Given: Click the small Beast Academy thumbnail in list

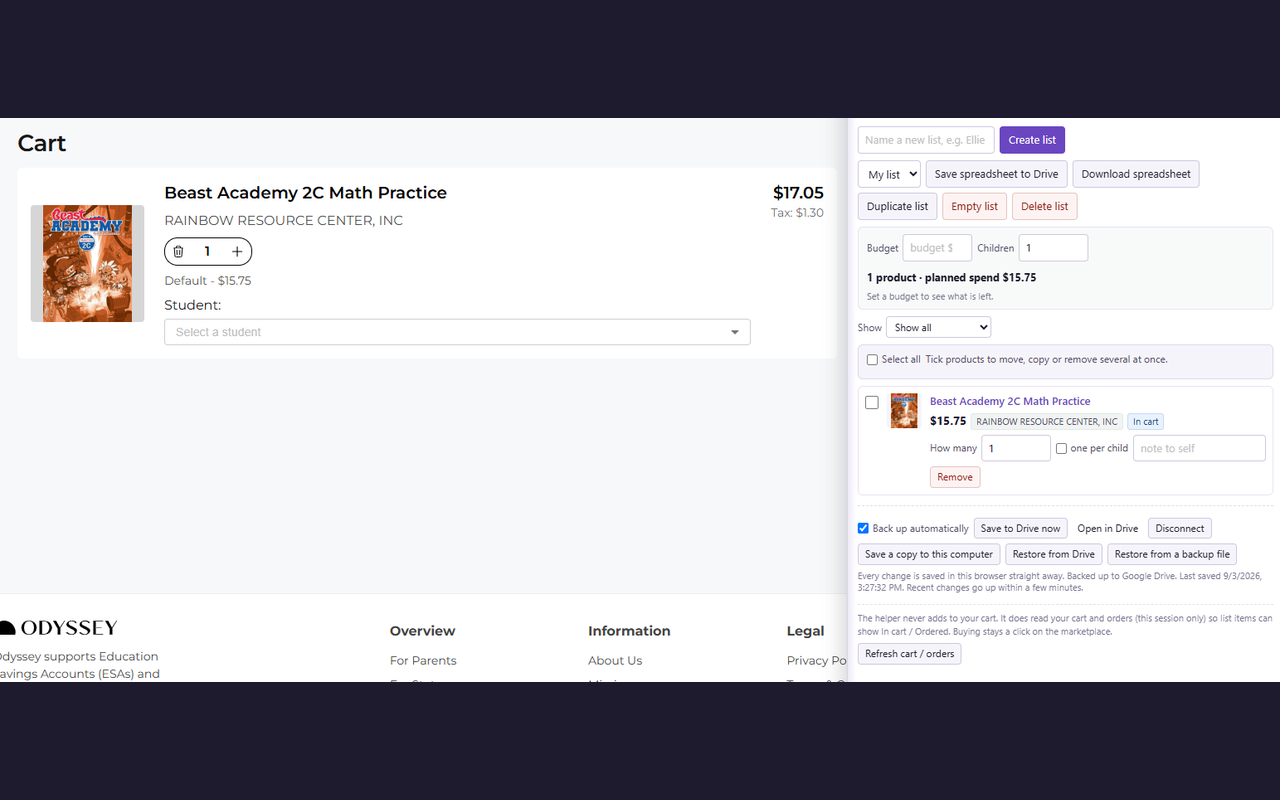Looking at the screenshot, I should point(904,411).
